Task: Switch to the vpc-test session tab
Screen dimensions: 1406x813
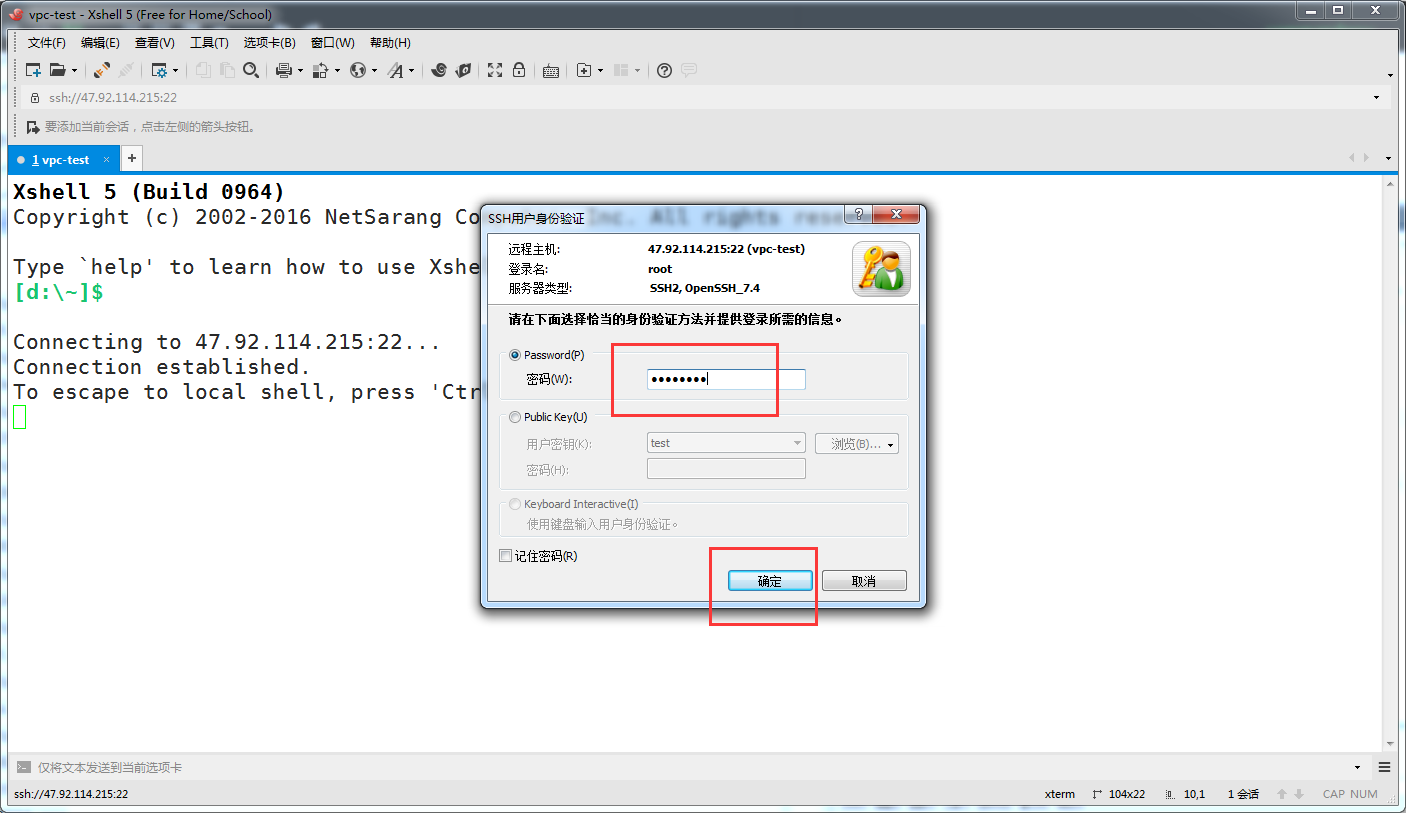Action: pos(60,158)
